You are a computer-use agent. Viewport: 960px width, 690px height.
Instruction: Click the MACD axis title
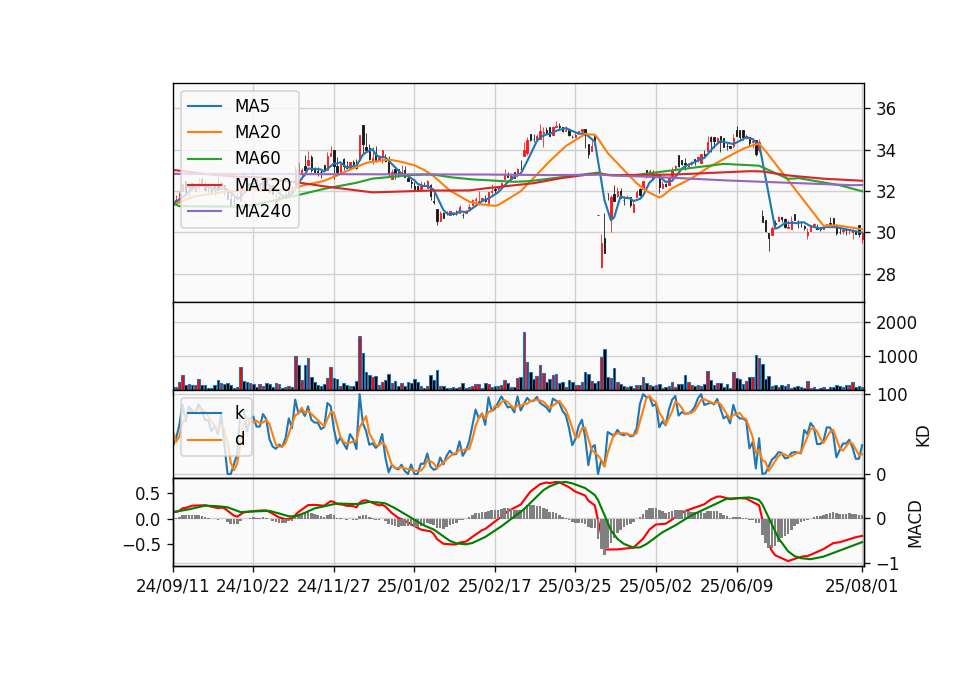point(915,524)
